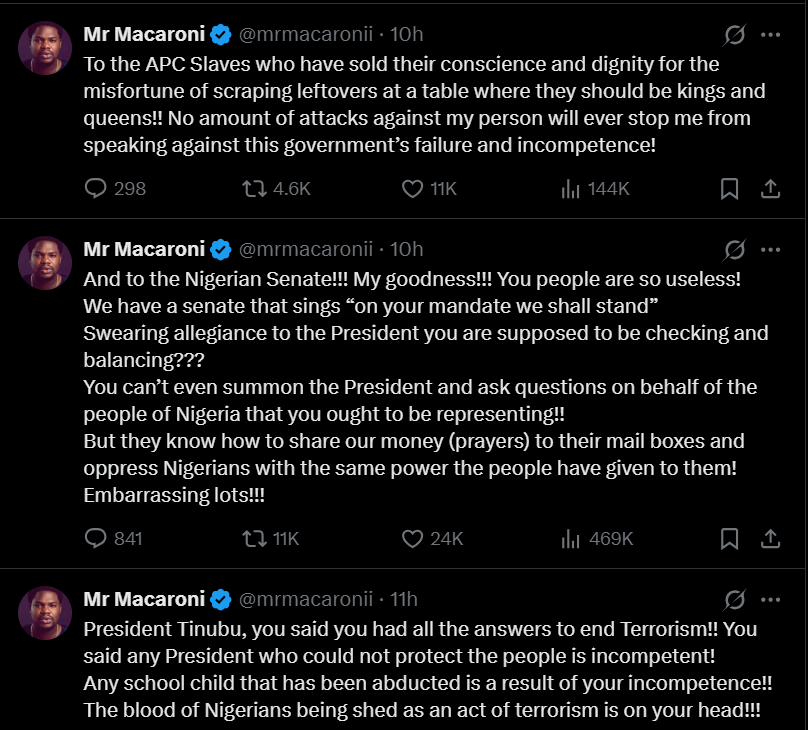Like the Senate post with 24K likes

tap(410, 538)
